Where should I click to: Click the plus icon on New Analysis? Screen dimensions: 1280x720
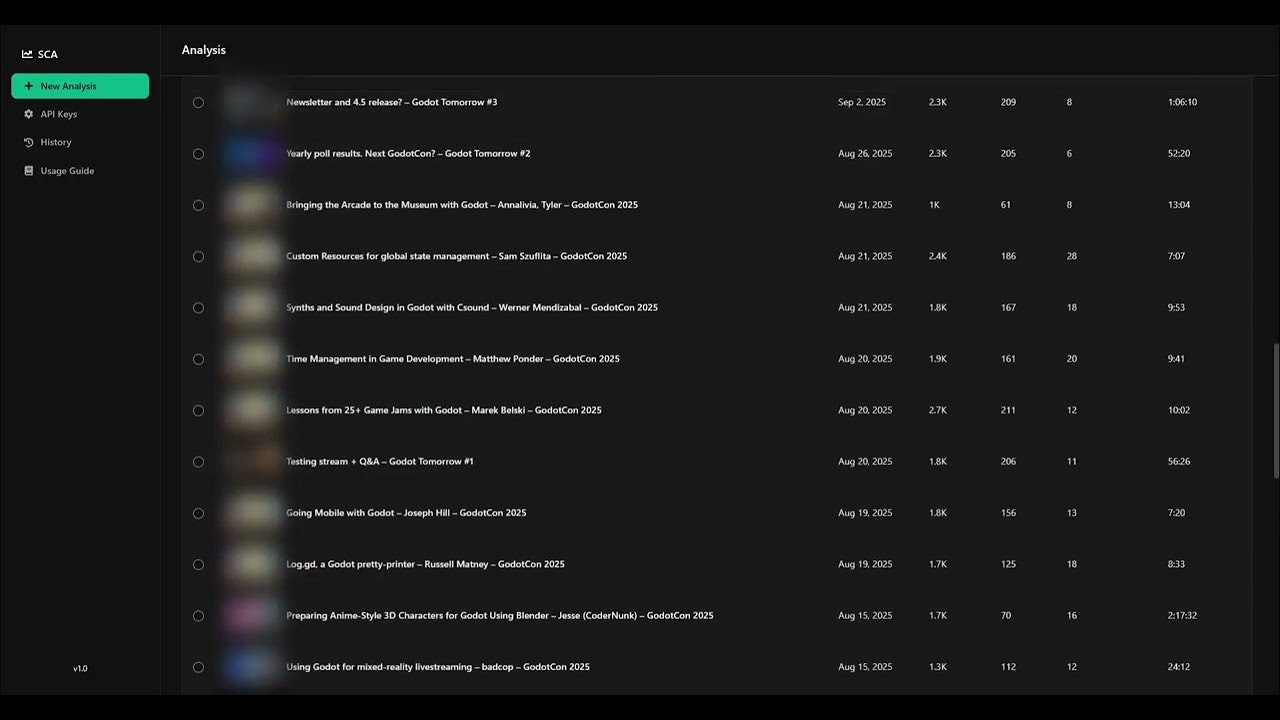pyautogui.click(x=28, y=86)
